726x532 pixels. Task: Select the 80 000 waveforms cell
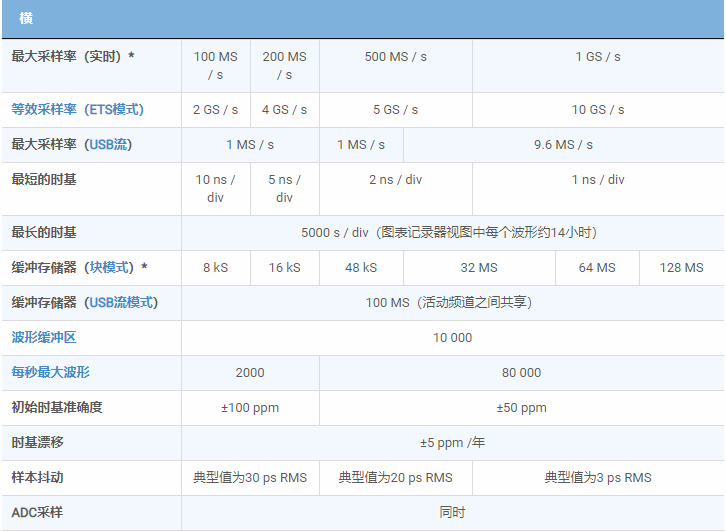(521, 372)
